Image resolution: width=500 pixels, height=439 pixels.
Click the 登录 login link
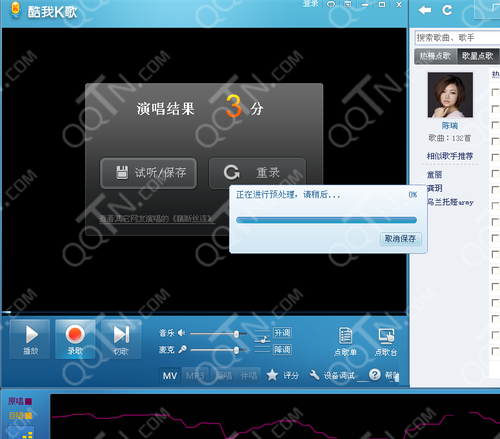click(x=310, y=4)
